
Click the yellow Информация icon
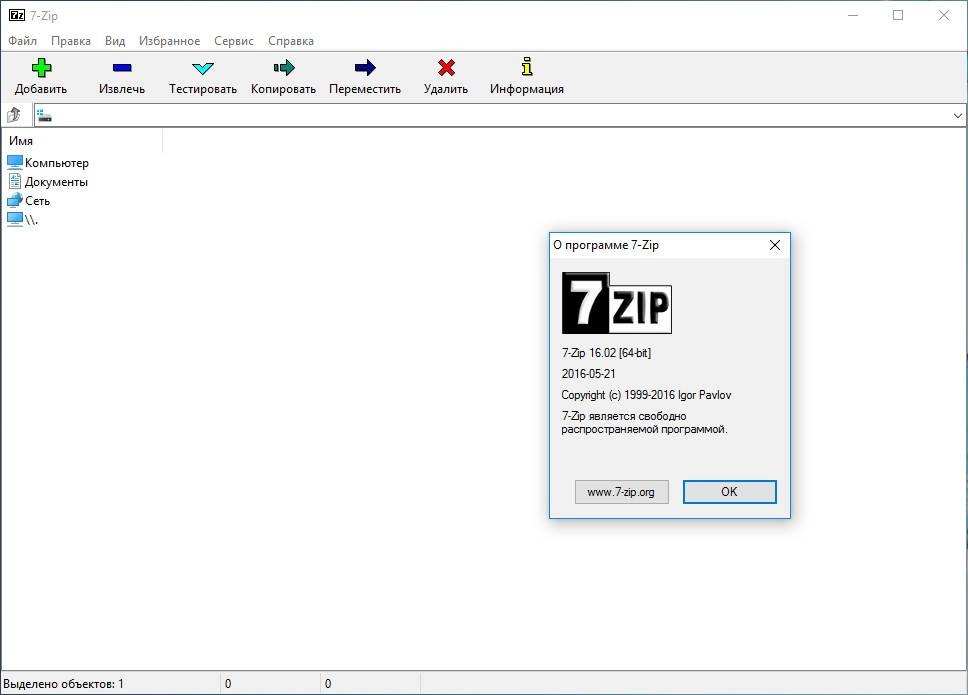[x=527, y=67]
